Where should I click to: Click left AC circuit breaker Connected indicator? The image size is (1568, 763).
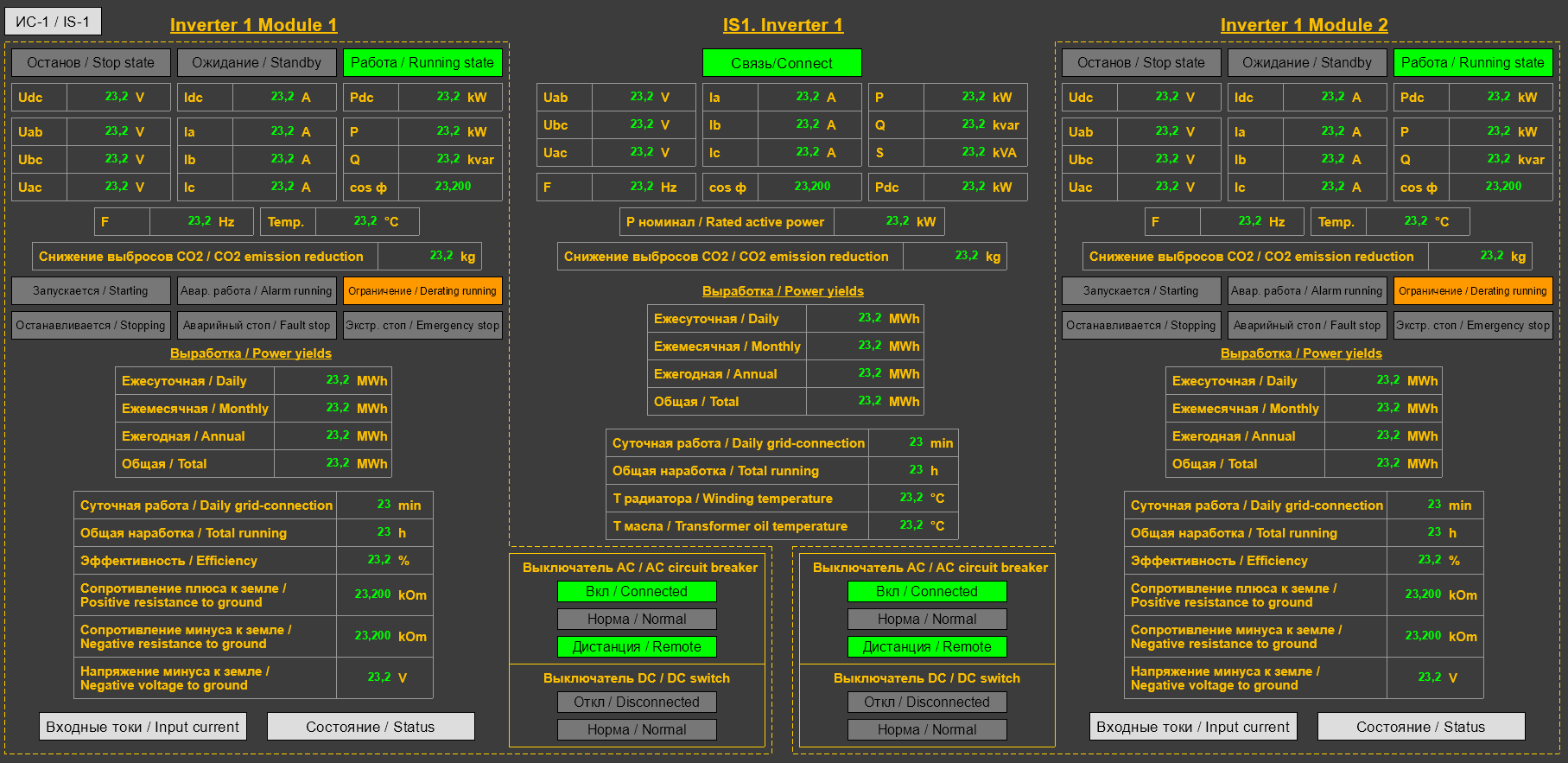(x=637, y=592)
